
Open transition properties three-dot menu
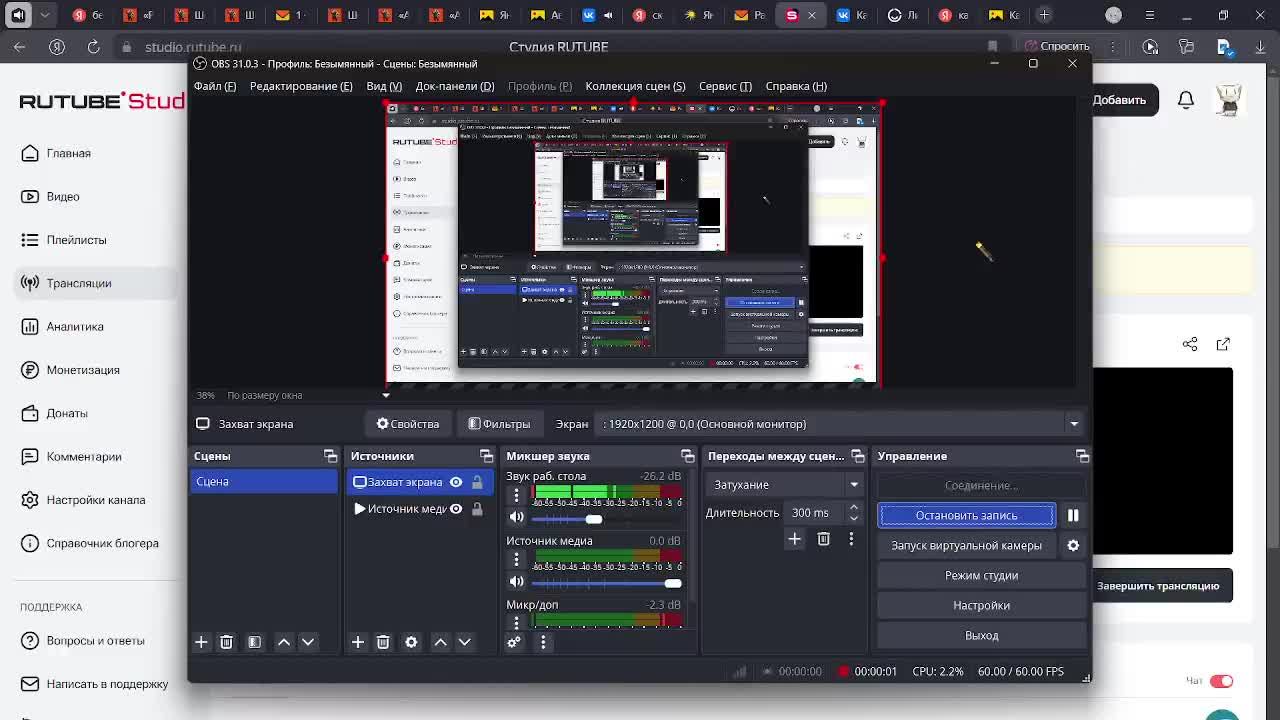[x=851, y=539]
